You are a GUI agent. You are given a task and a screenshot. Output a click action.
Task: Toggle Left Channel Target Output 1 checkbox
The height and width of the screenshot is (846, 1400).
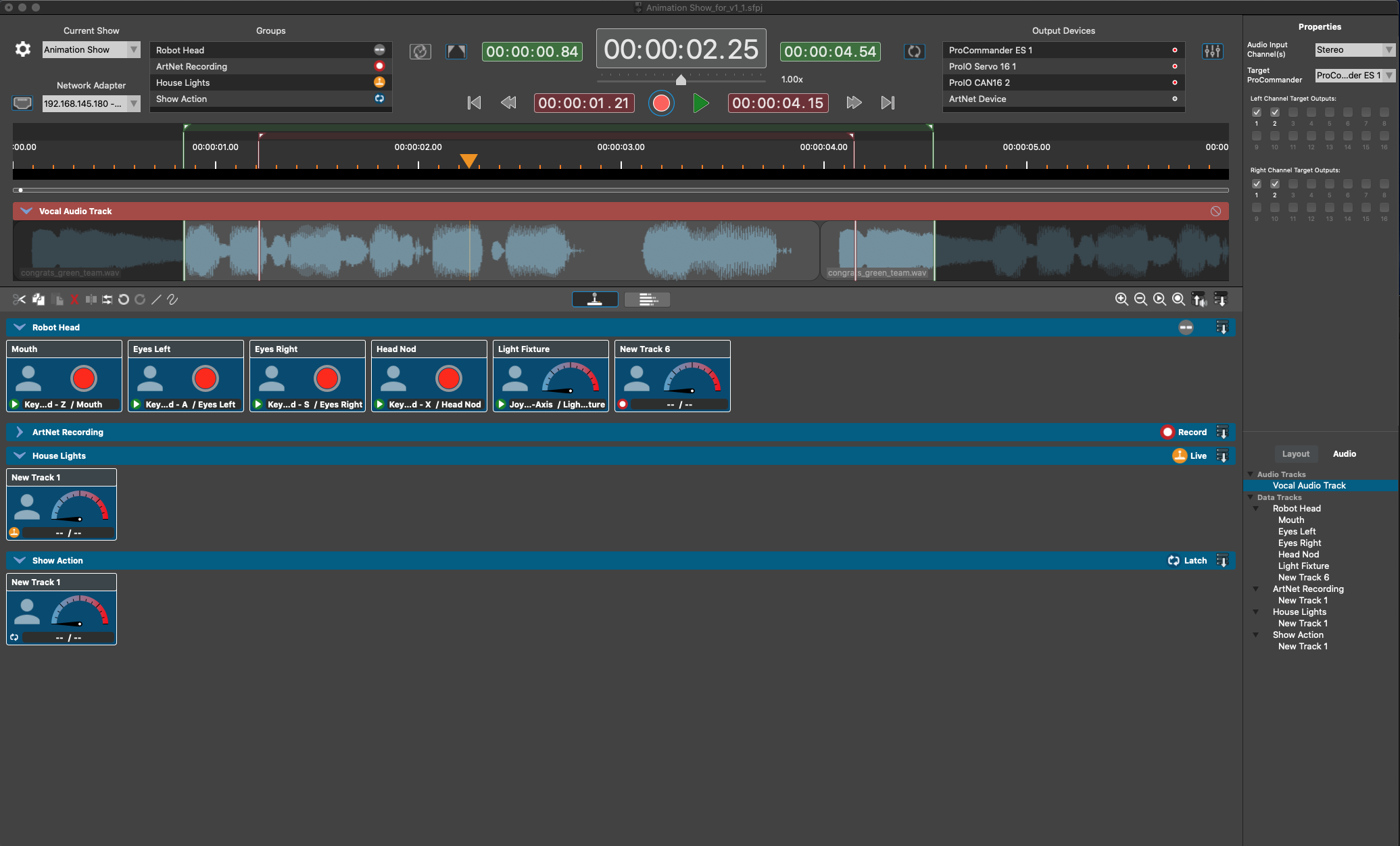click(1257, 112)
